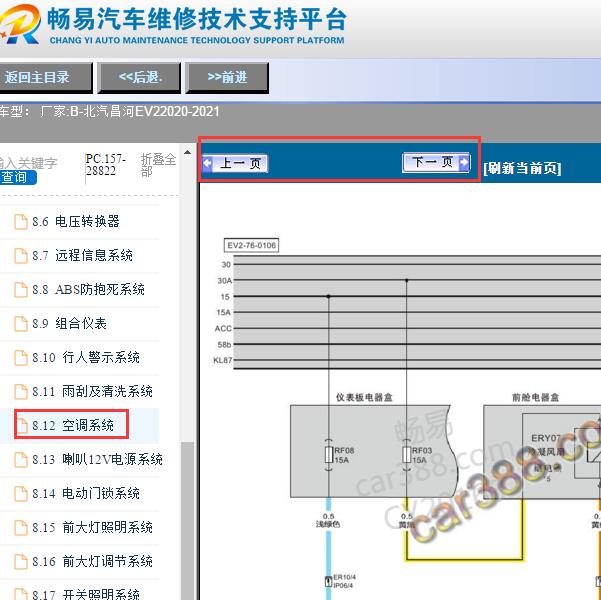Click the 58b power rail label

point(224,345)
